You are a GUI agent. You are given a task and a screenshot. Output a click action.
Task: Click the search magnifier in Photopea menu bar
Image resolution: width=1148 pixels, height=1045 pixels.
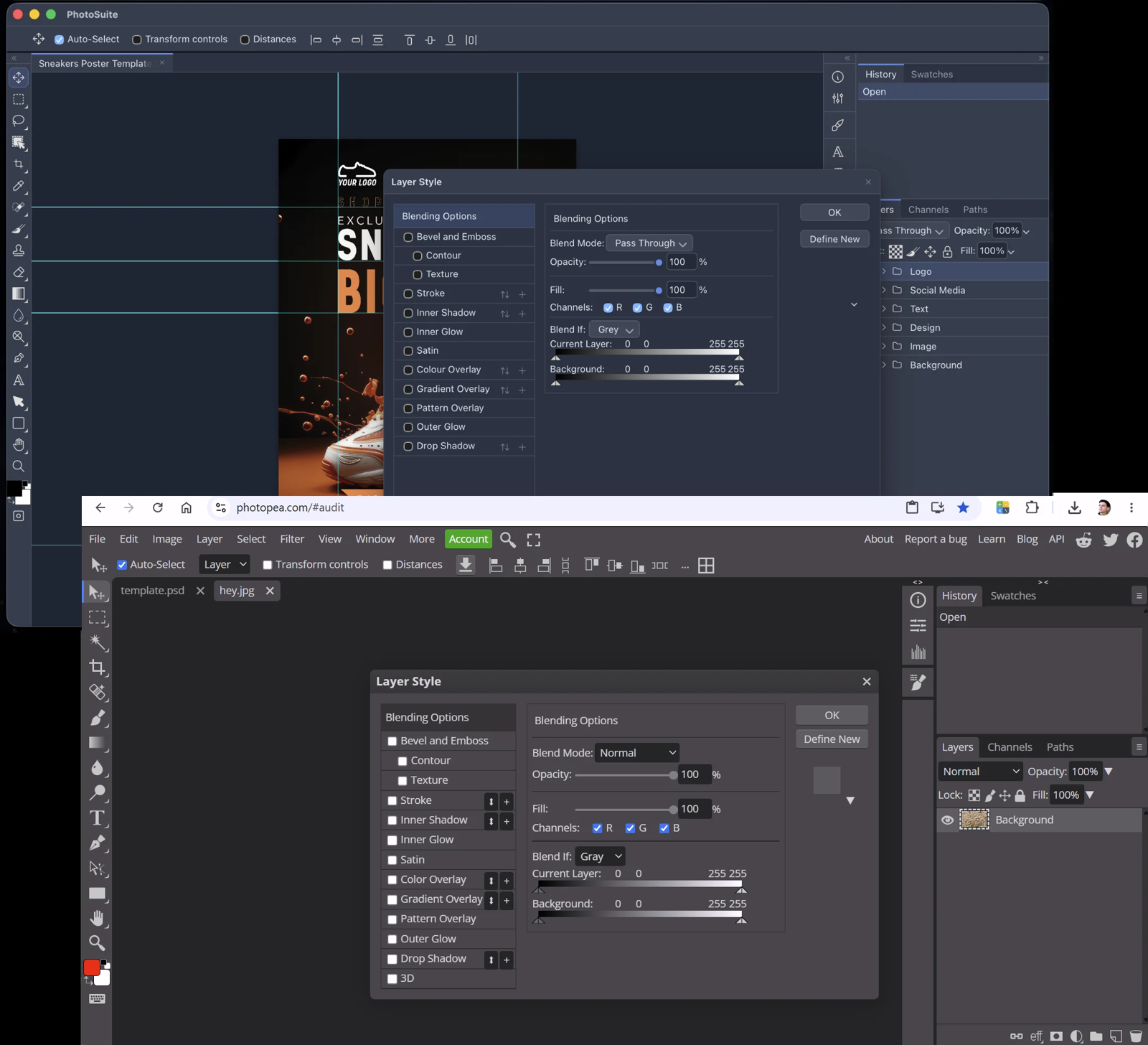tap(508, 540)
